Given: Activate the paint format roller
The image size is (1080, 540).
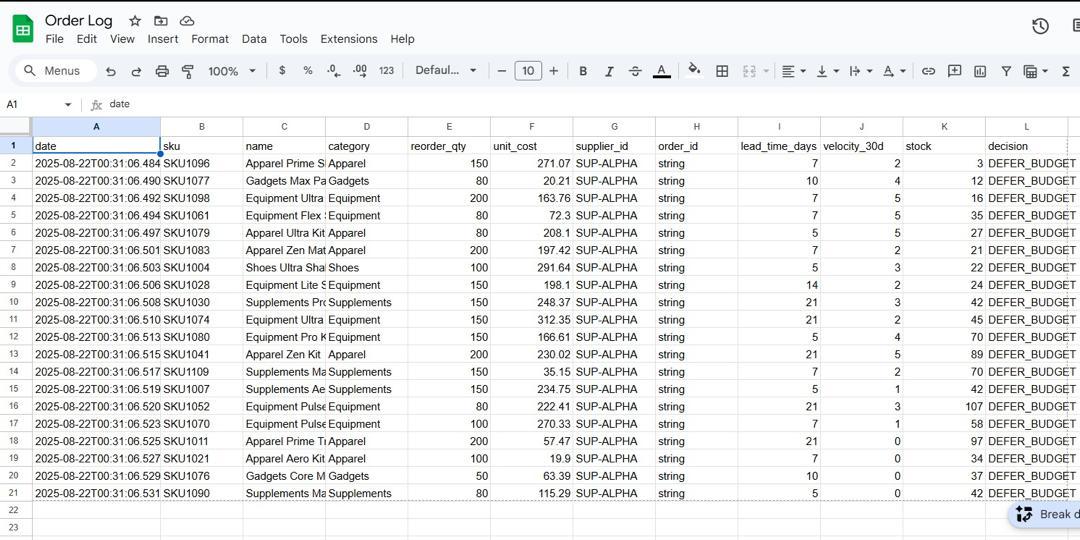Looking at the screenshot, I should [187, 71].
